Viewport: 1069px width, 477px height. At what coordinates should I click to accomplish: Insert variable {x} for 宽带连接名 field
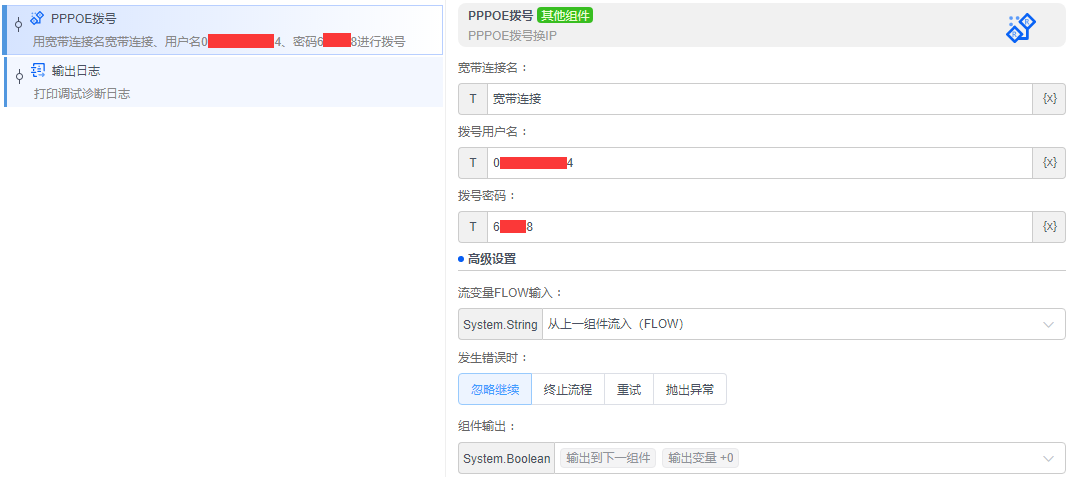(1049, 99)
